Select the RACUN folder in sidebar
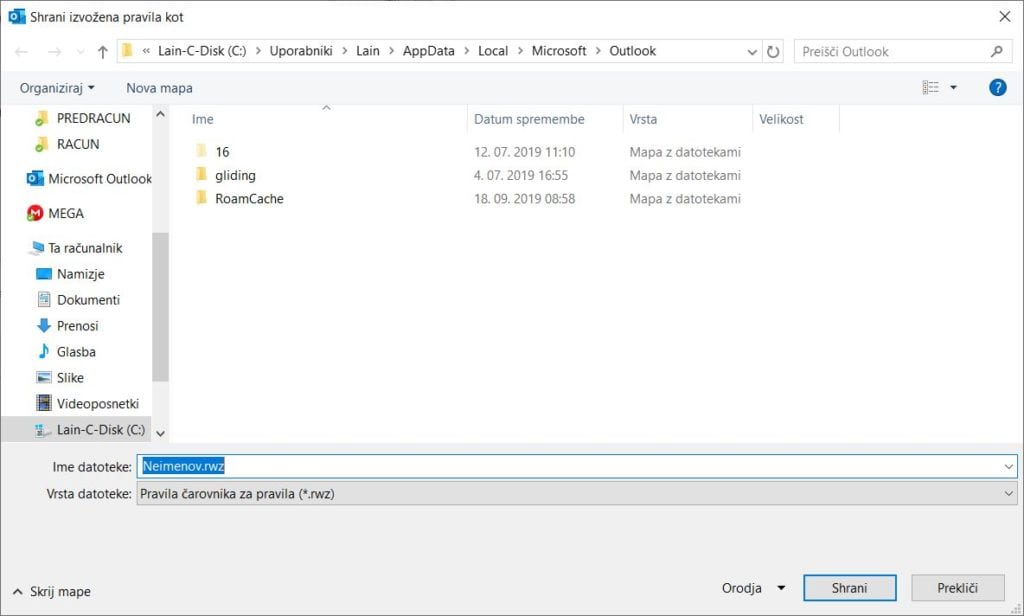The width and height of the screenshot is (1024, 616). [78, 144]
